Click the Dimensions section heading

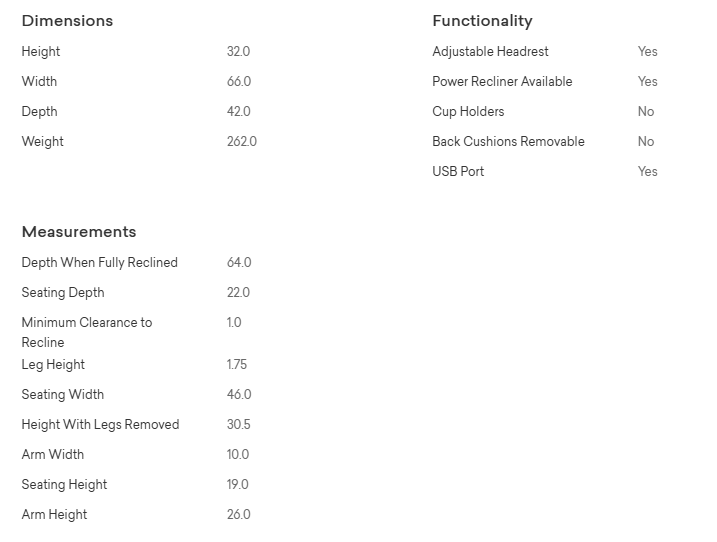[x=67, y=21]
